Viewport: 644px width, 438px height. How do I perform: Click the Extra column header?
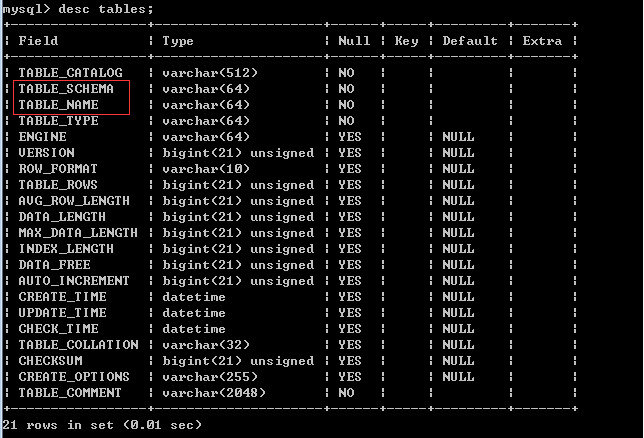[x=542, y=41]
